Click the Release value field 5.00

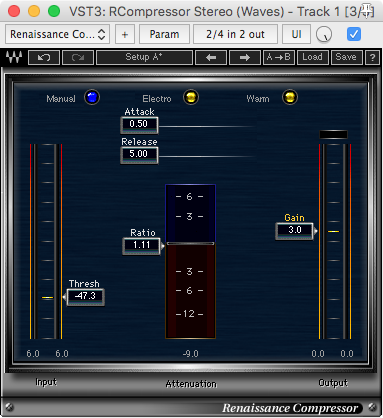[139, 155]
